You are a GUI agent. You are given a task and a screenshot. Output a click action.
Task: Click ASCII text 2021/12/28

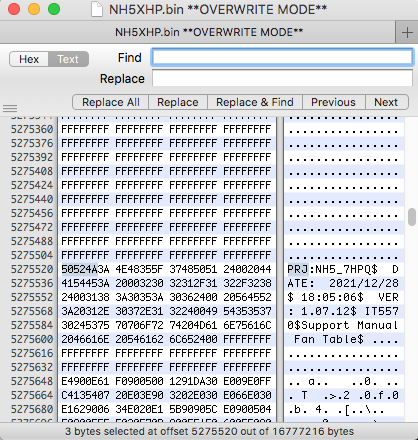point(364,283)
